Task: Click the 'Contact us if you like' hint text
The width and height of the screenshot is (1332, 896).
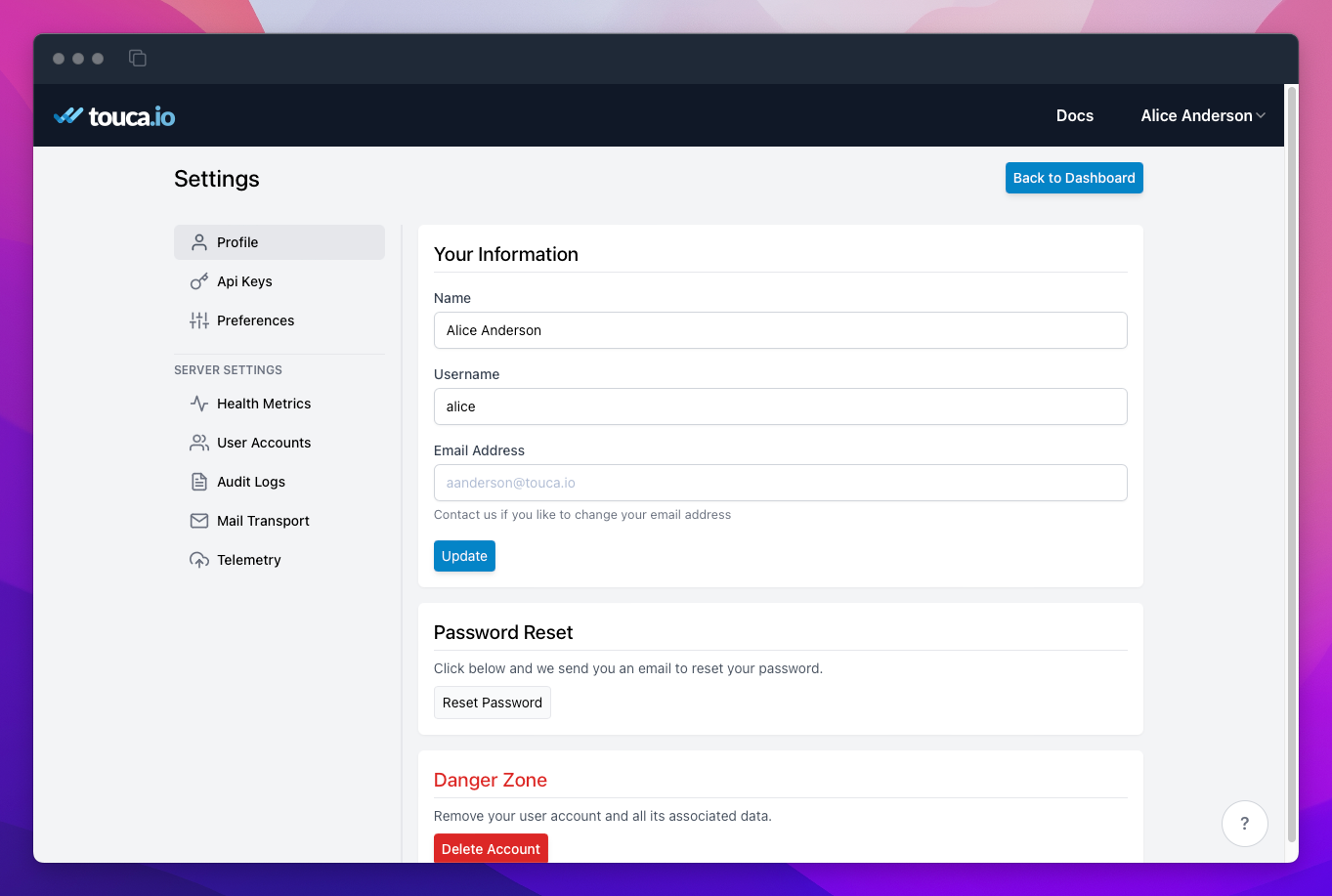Action: [x=582, y=515]
